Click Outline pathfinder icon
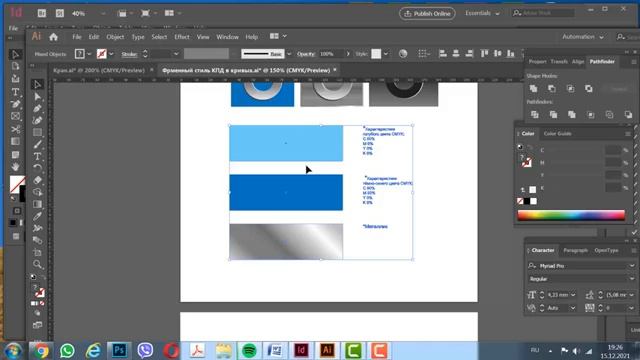This screenshot has height=360, width=640. pyautogui.click(x=609, y=115)
